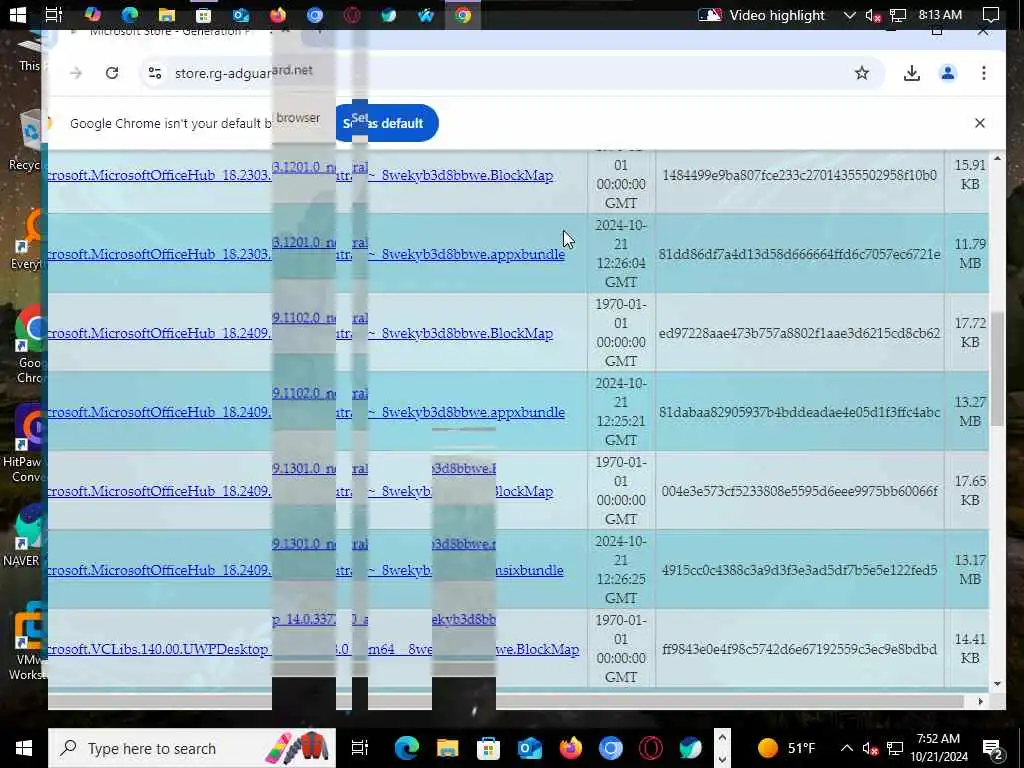Viewport: 1024px width, 768px height.
Task: Click Set as default button
Action: [x=387, y=123]
